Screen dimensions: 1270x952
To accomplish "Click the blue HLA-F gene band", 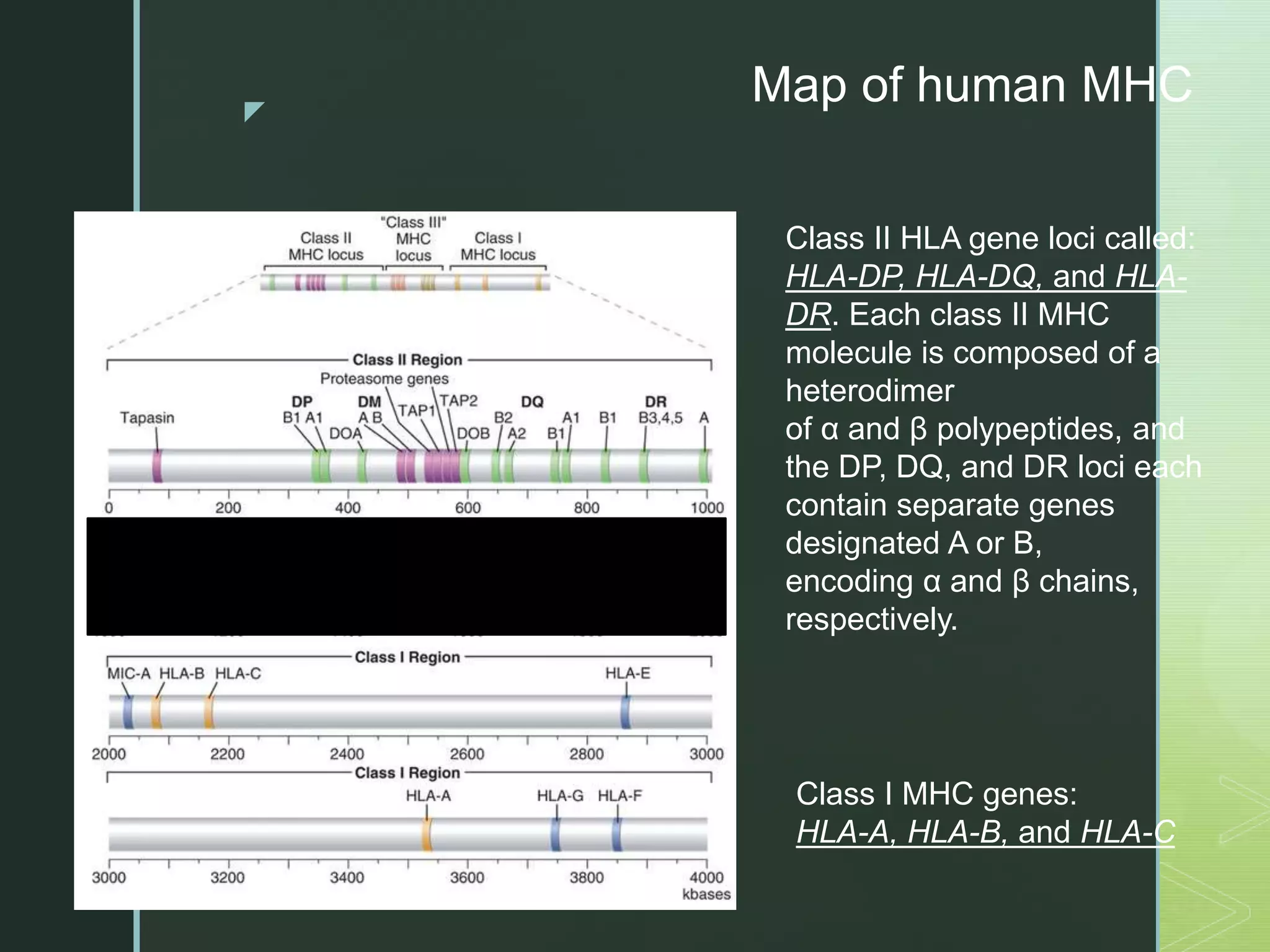I will [x=617, y=834].
